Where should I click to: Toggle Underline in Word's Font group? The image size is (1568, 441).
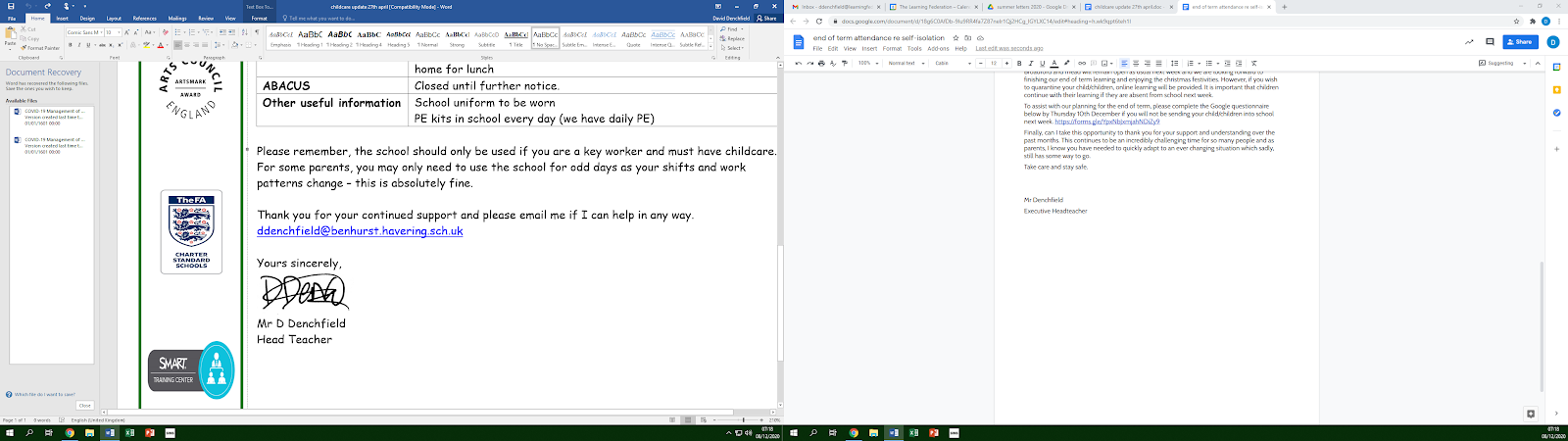88,45
